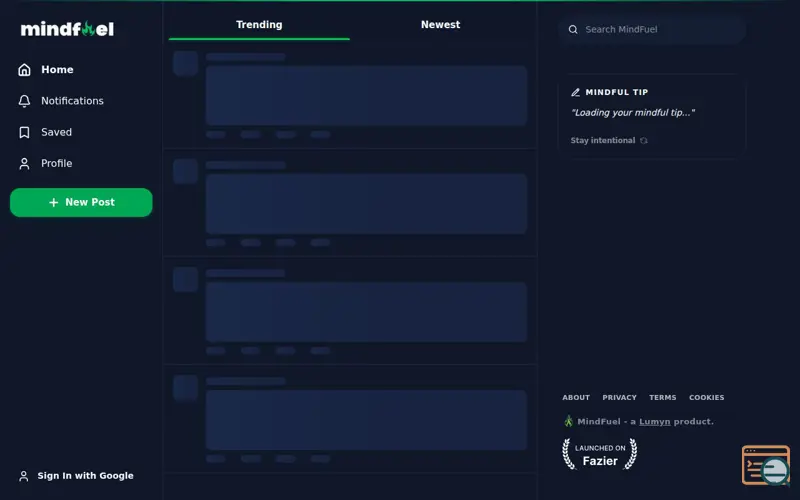Open Profile person icon
Viewport: 800px width, 500px height.
tap(24, 164)
